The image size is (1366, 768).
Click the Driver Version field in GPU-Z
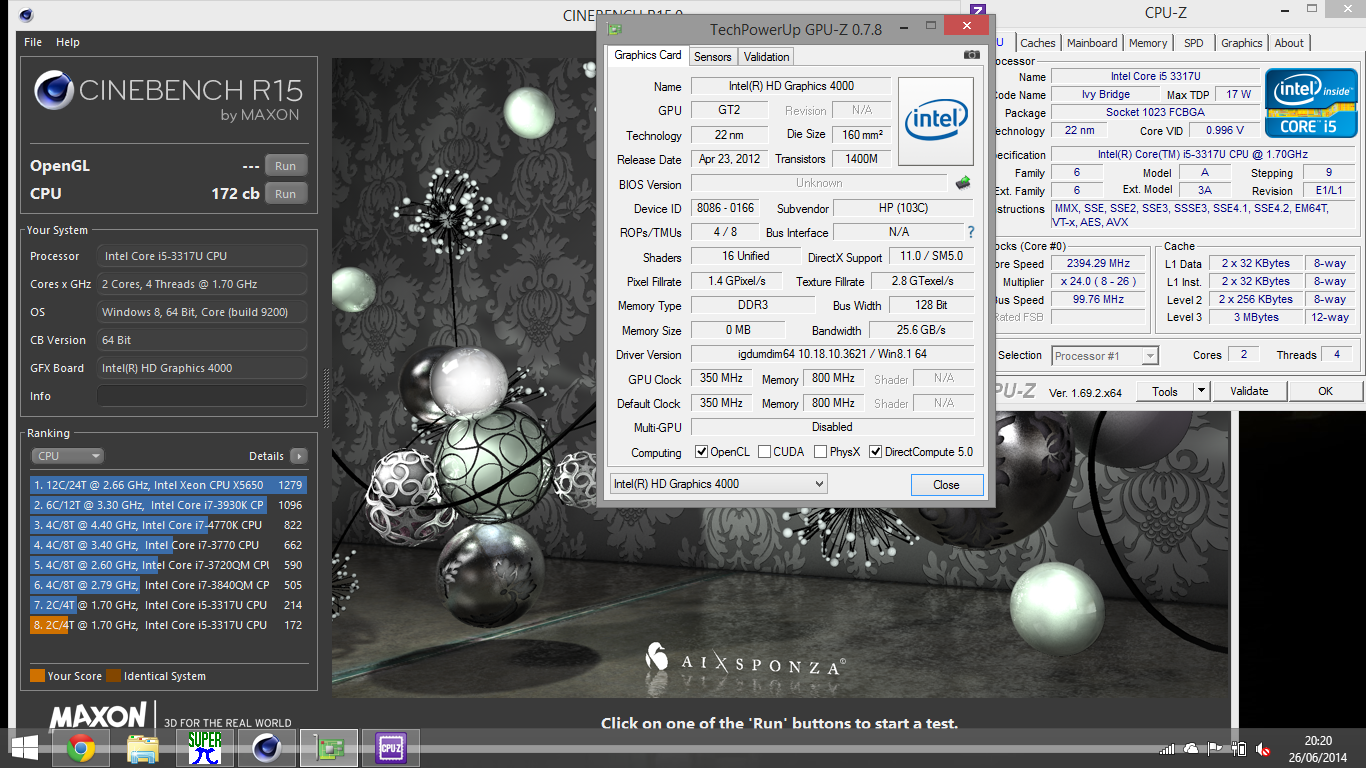pos(832,354)
